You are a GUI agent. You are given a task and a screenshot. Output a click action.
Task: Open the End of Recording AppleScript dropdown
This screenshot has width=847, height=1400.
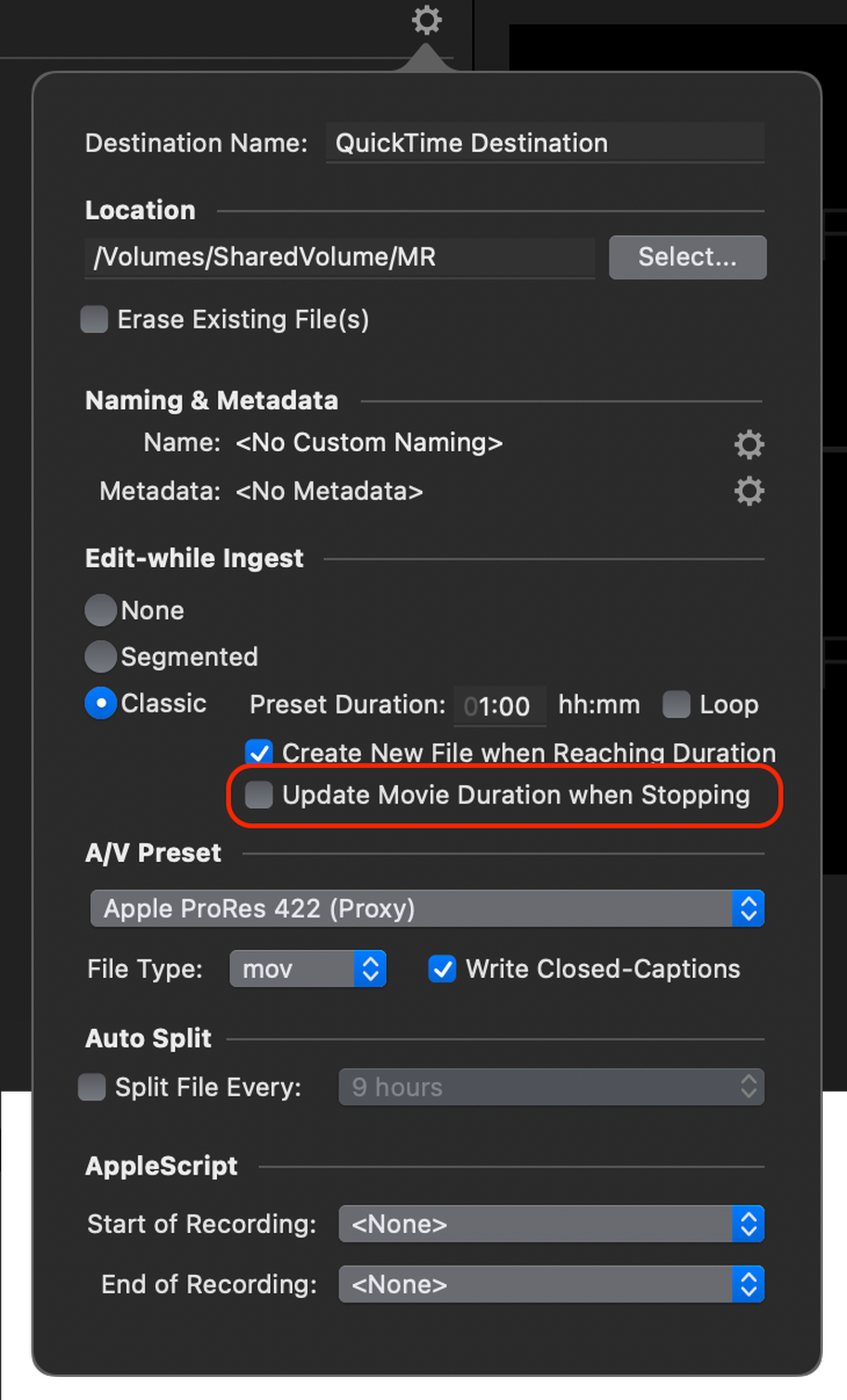551,1285
